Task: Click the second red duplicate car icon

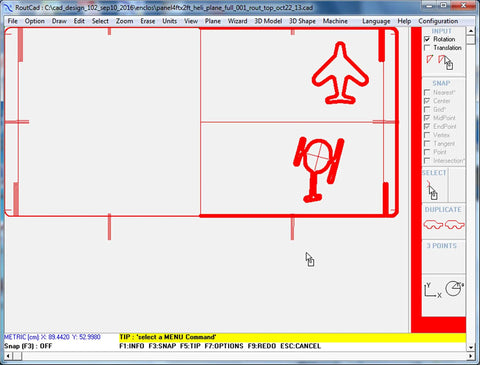Action: click(454, 225)
